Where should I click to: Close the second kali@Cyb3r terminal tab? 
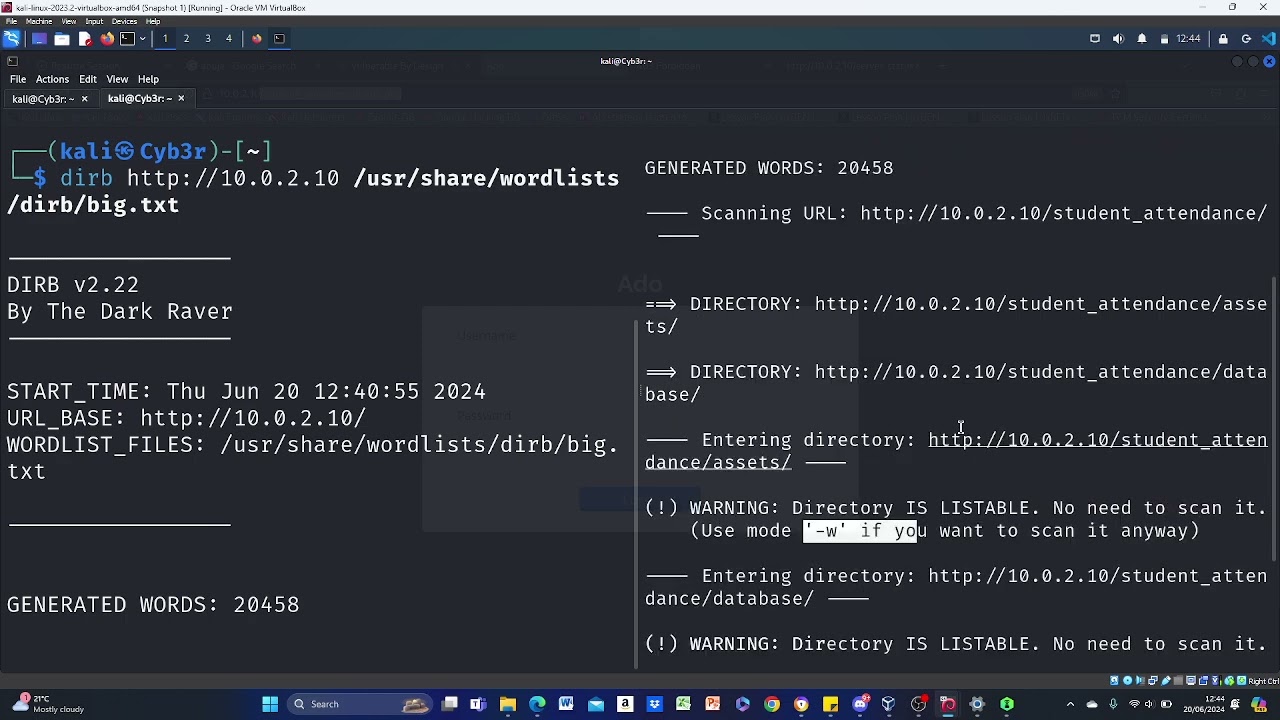[x=181, y=98]
